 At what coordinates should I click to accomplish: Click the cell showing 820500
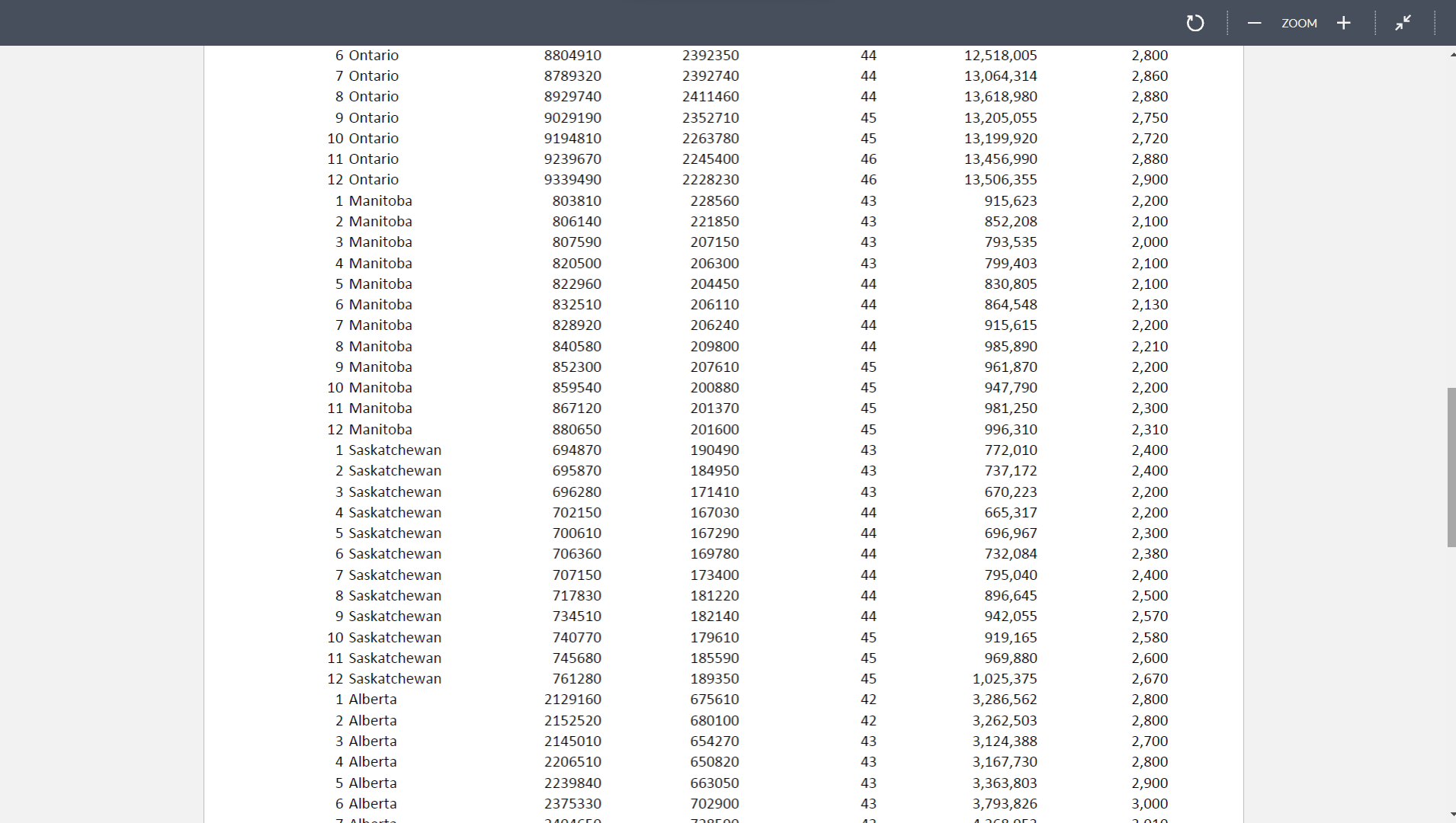tap(577, 264)
